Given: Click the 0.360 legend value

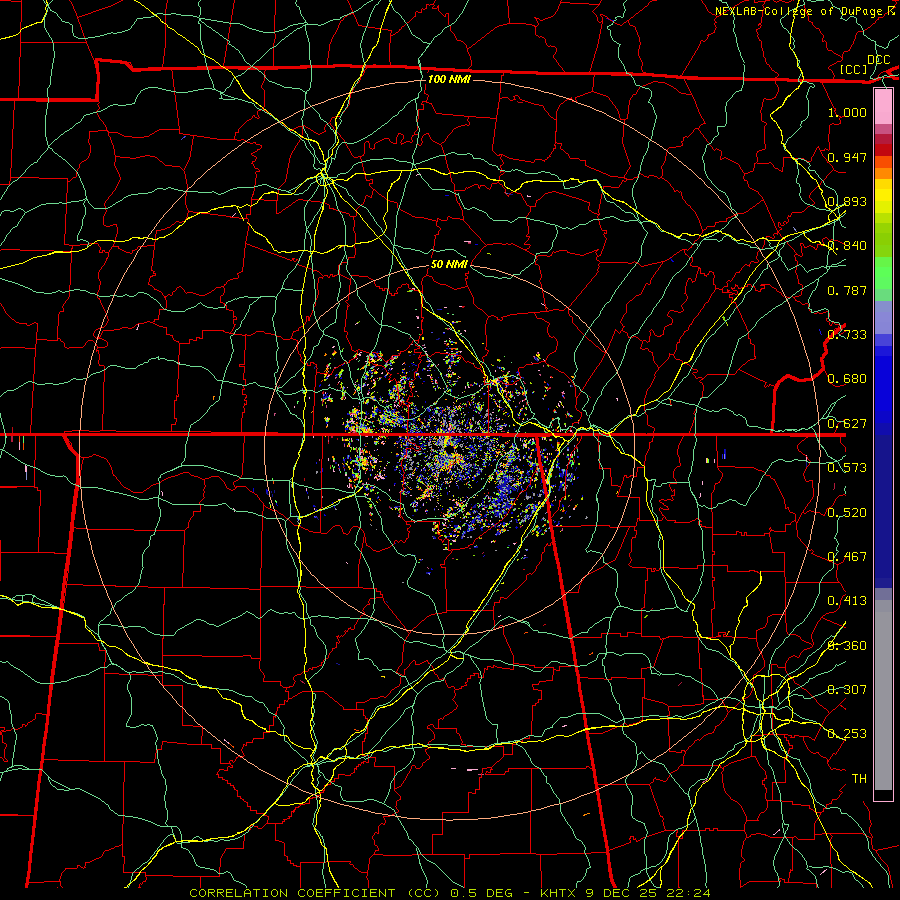Looking at the screenshot, I should point(847,646).
